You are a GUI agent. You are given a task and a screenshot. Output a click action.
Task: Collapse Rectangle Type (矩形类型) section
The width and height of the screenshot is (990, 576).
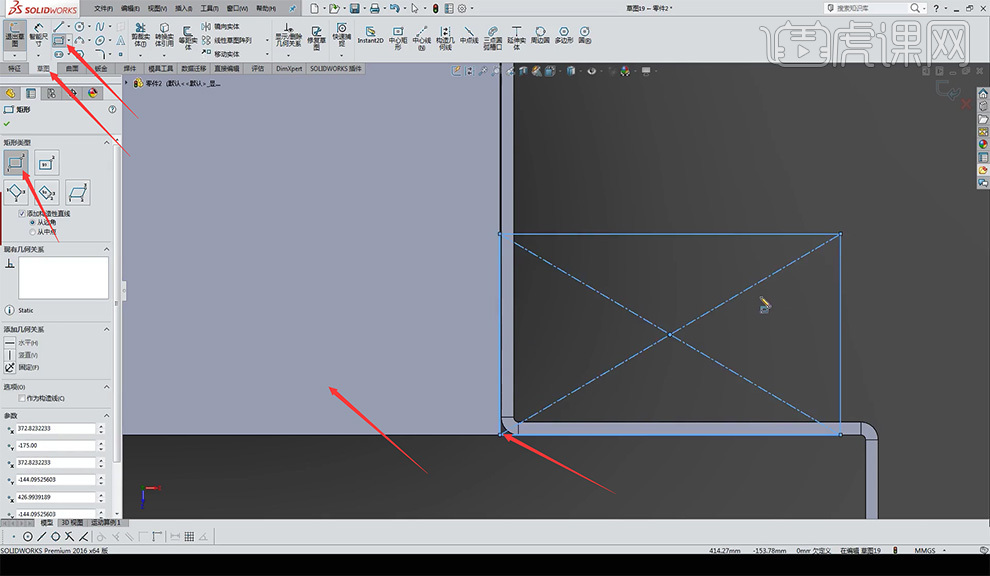pos(106,143)
